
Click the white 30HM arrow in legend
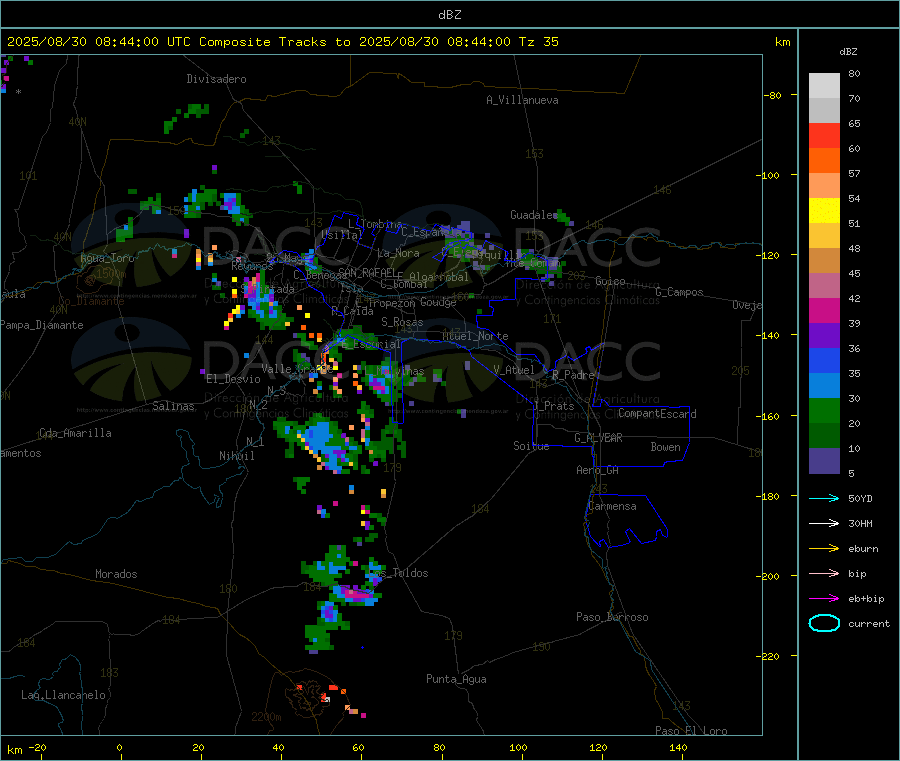tap(824, 523)
